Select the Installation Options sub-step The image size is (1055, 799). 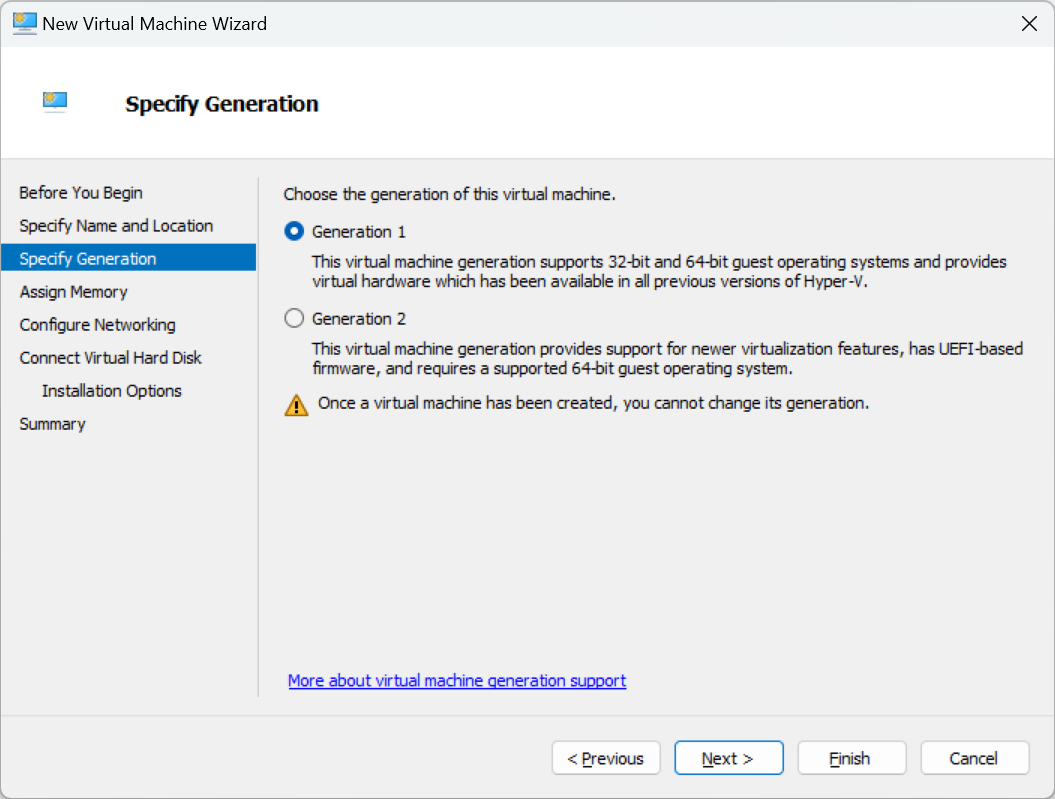pyautogui.click(x=112, y=391)
